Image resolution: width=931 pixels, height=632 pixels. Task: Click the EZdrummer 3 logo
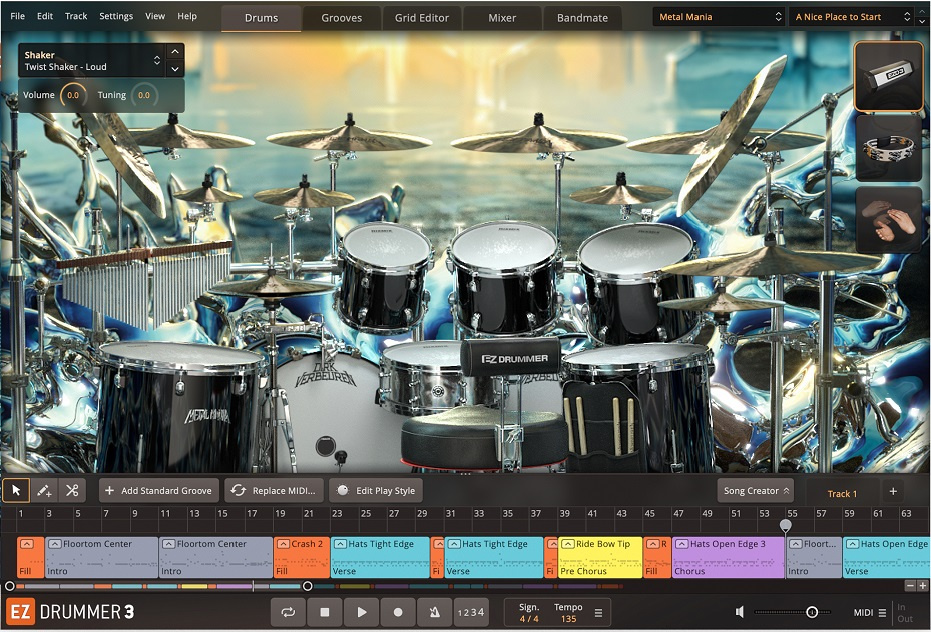point(70,612)
